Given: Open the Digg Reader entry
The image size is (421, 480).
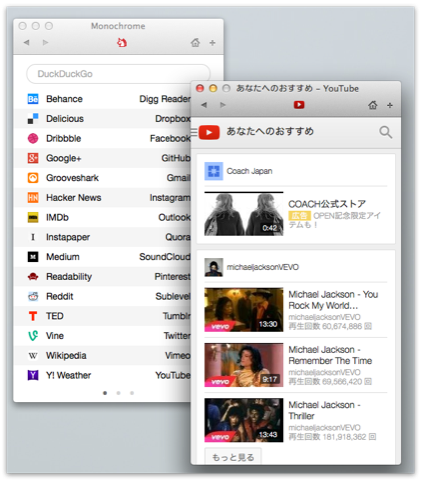Looking at the screenshot, I should [165, 99].
